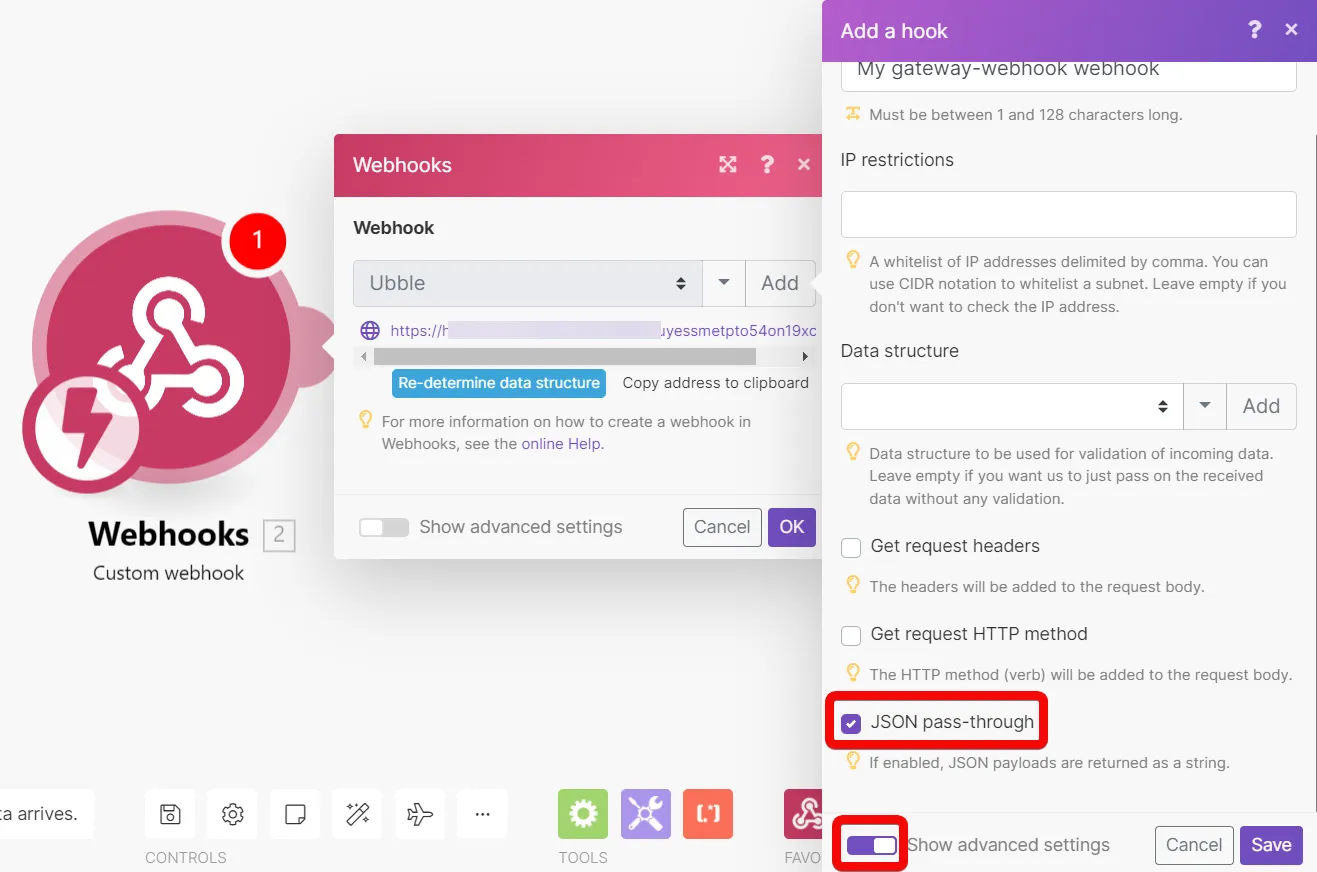Viewport: 1317px width, 872px height.
Task: Click the explain flow airplane icon
Action: pos(420,814)
